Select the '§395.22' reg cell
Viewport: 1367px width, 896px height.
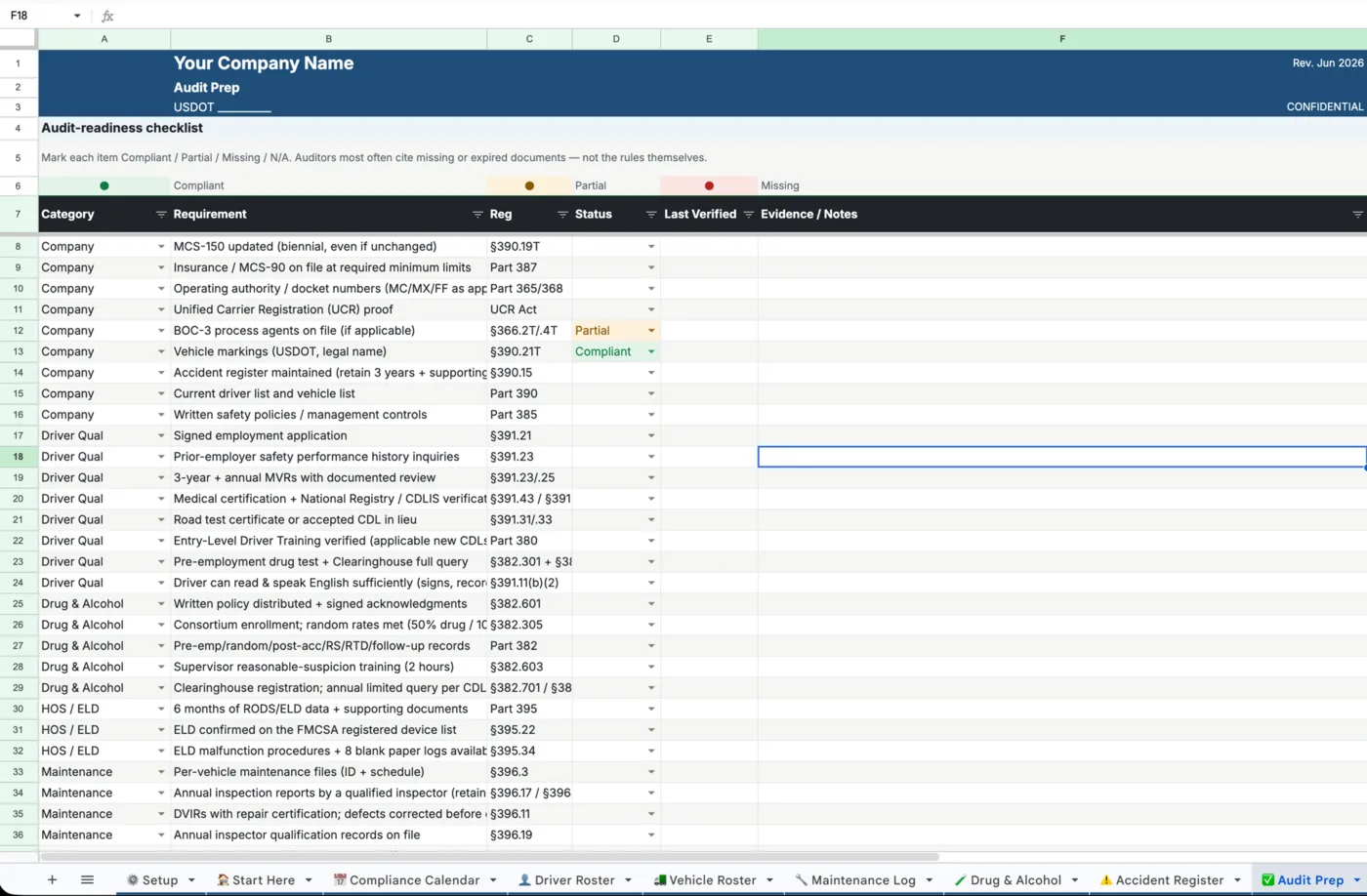coord(529,730)
